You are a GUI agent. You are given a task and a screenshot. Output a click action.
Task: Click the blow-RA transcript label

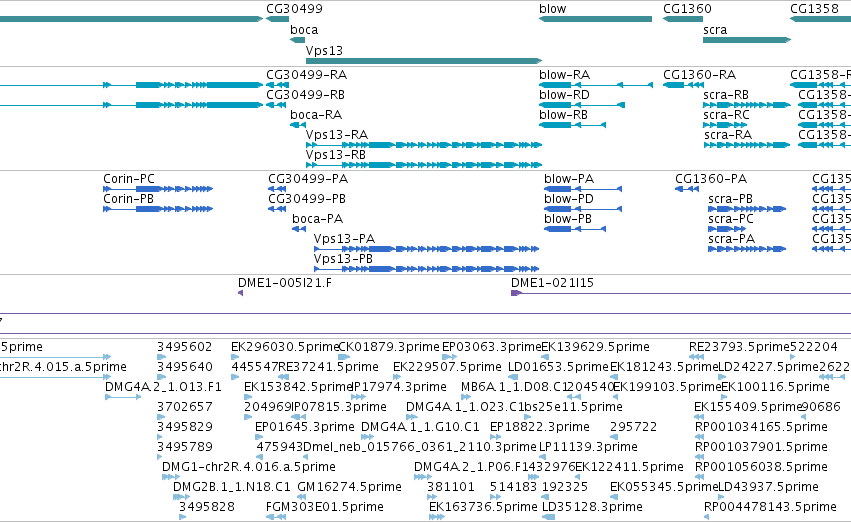564,74
